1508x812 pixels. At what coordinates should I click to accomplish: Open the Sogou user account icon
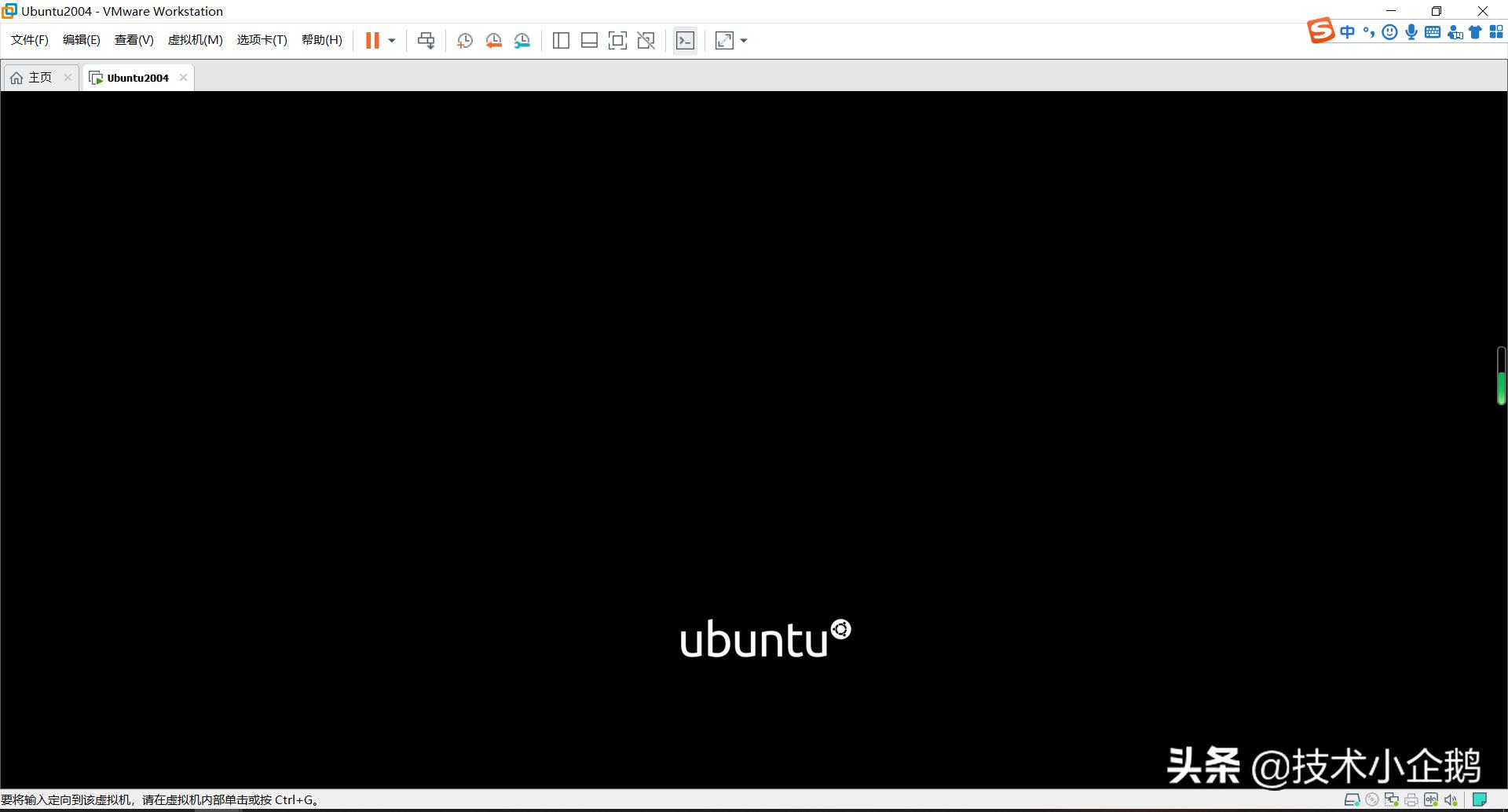tap(1455, 32)
